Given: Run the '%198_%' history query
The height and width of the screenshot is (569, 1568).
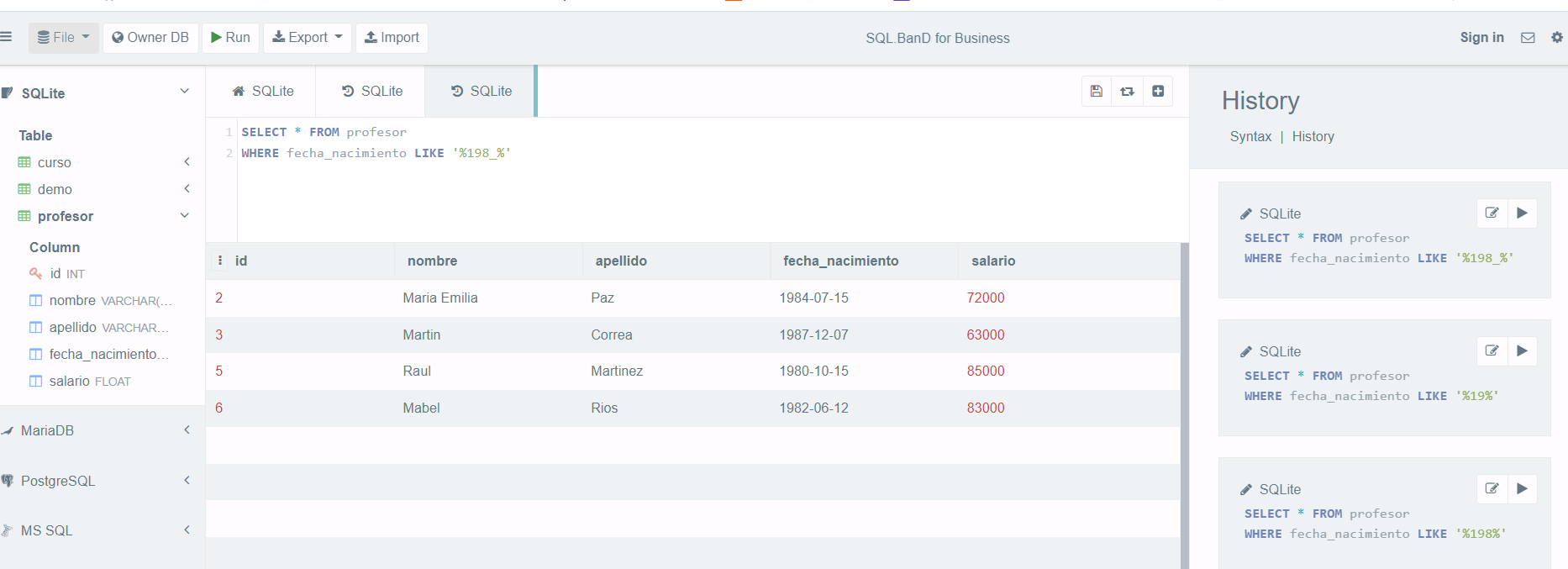Looking at the screenshot, I should (x=1522, y=213).
